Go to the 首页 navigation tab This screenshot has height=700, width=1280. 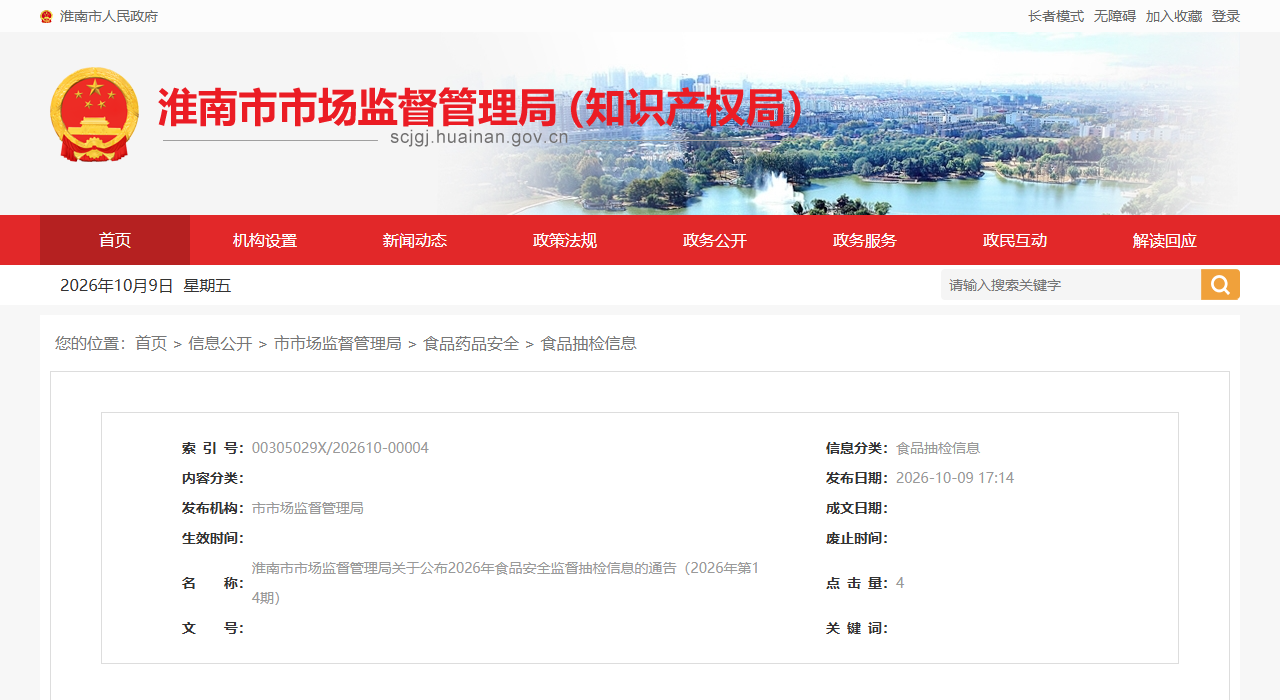115,240
